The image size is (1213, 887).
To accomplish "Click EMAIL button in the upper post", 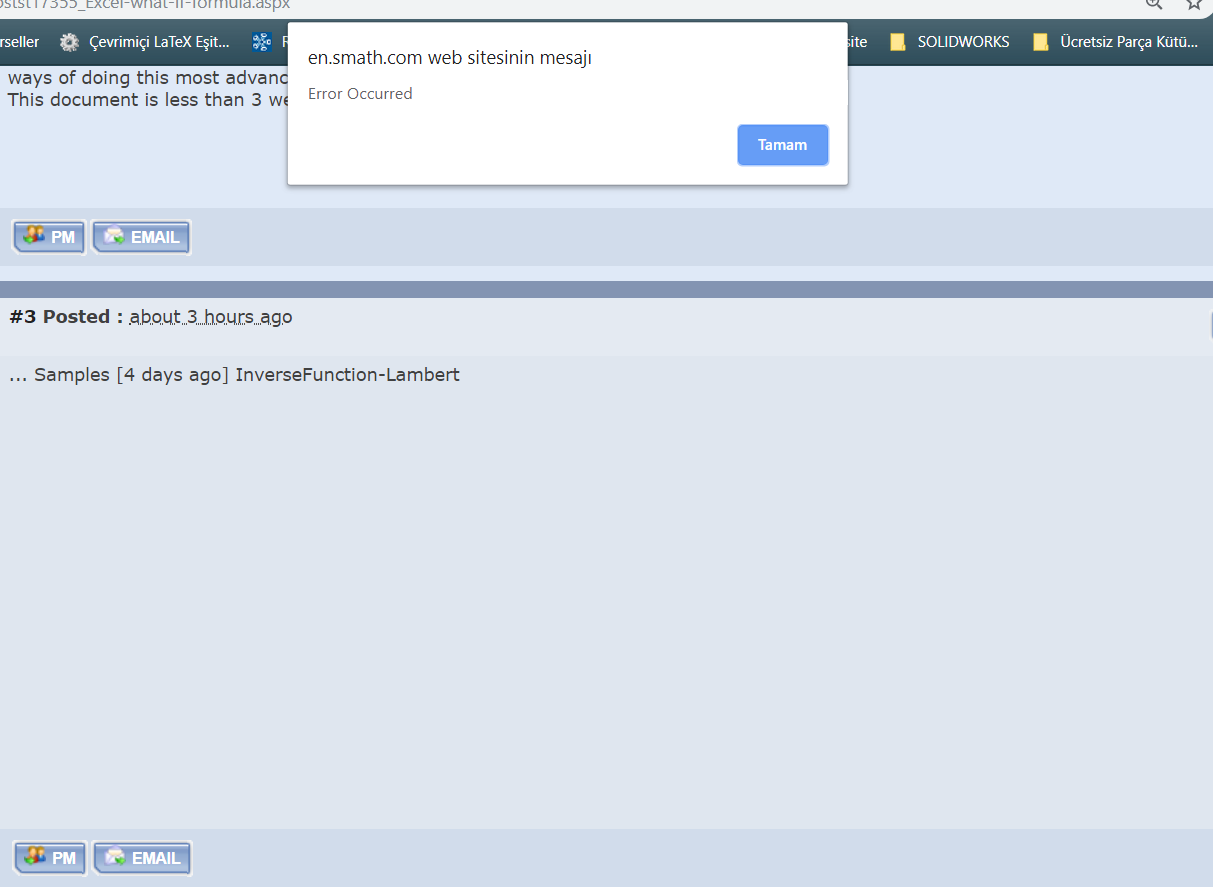I will coord(141,237).
